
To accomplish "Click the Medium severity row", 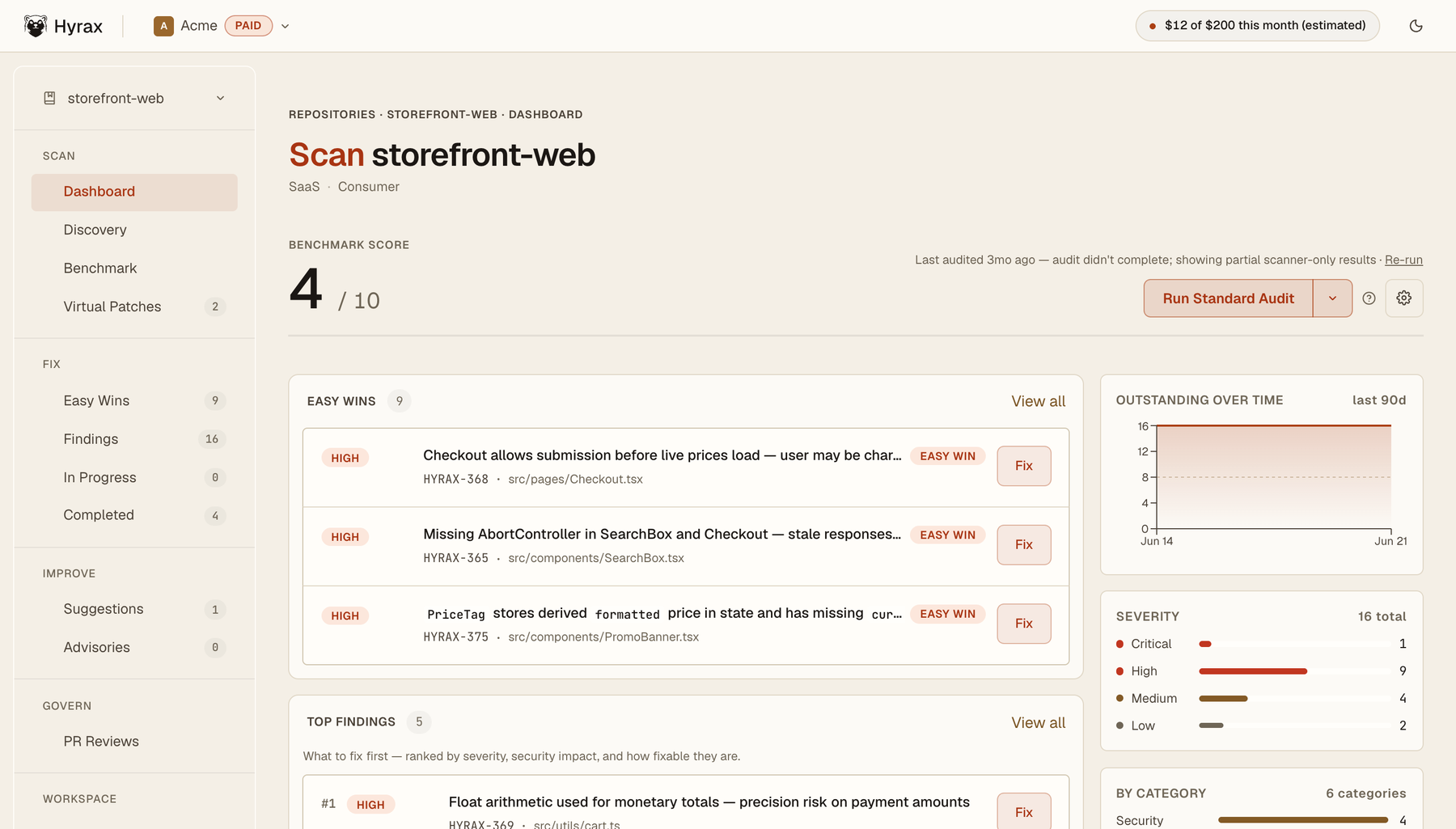I will [x=1261, y=699].
